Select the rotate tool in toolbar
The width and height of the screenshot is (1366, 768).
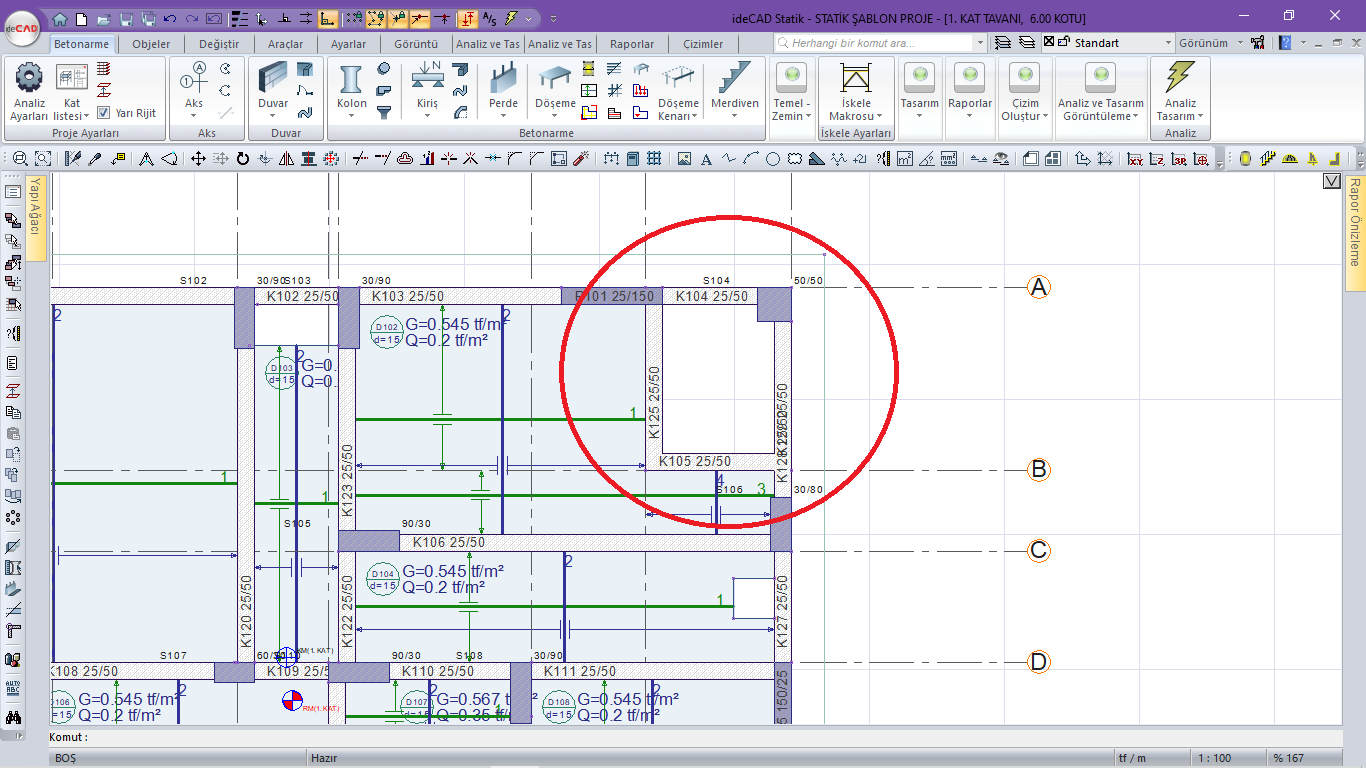pos(242,158)
